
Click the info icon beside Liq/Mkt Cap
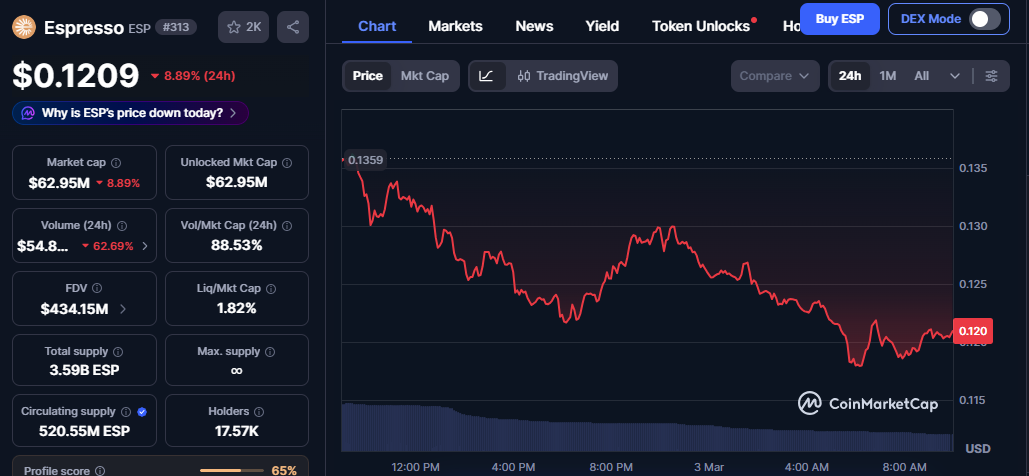[x=271, y=288]
